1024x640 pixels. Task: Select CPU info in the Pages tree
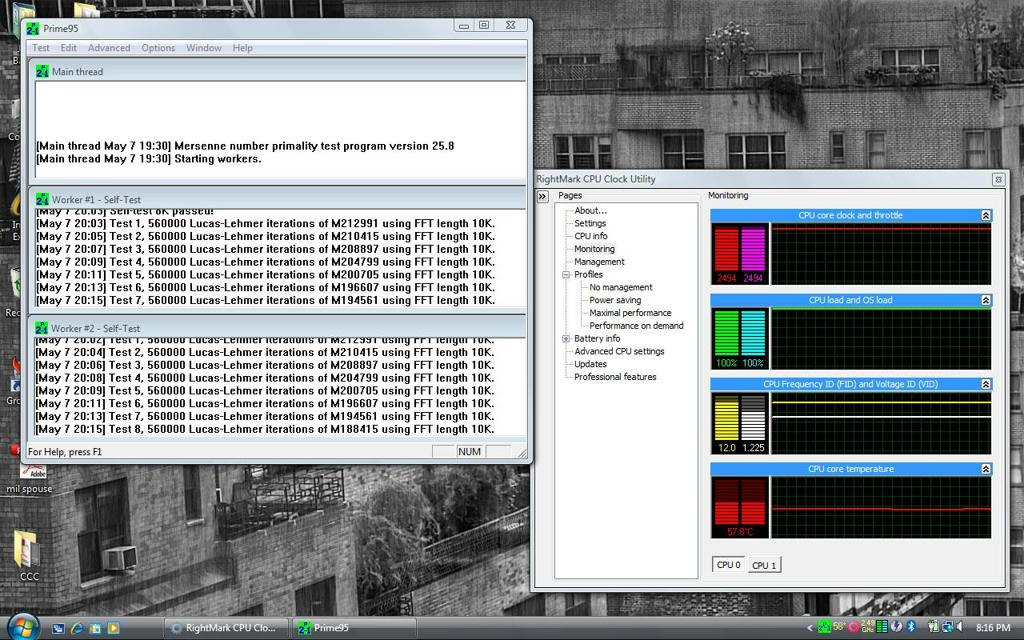coord(590,236)
